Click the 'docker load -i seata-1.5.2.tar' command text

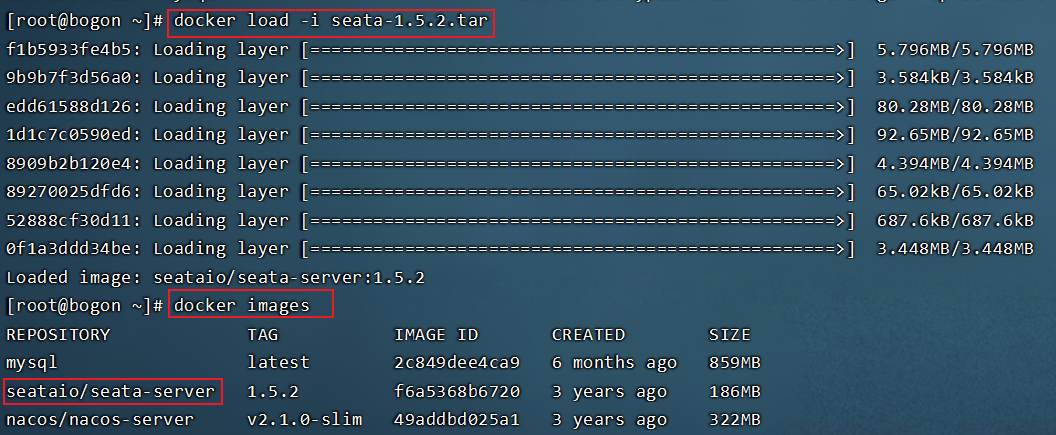pyautogui.click(x=331, y=22)
